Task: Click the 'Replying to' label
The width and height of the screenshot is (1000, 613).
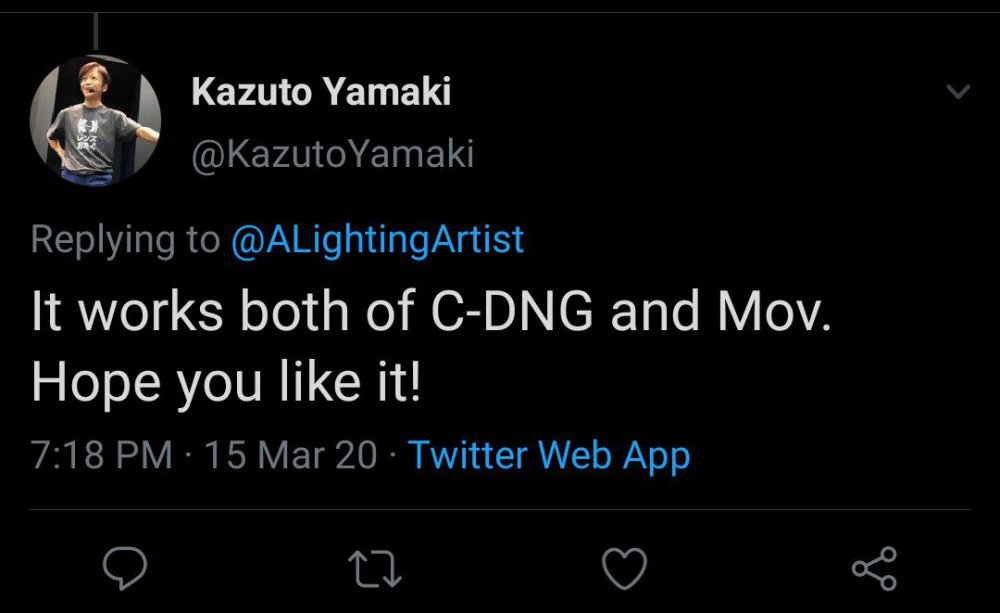Action: click(x=125, y=241)
